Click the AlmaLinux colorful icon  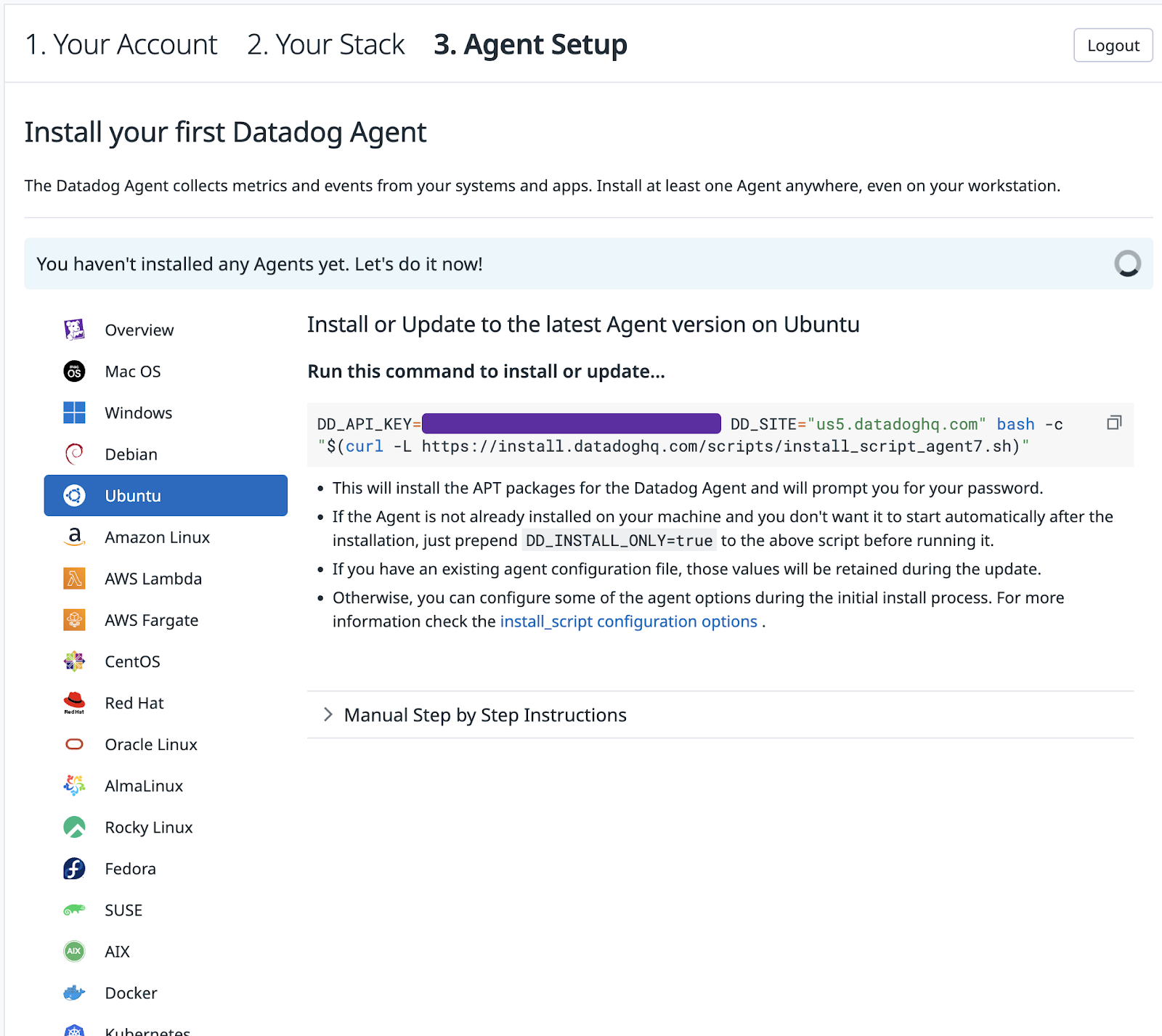pyautogui.click(x=74, y=785)
